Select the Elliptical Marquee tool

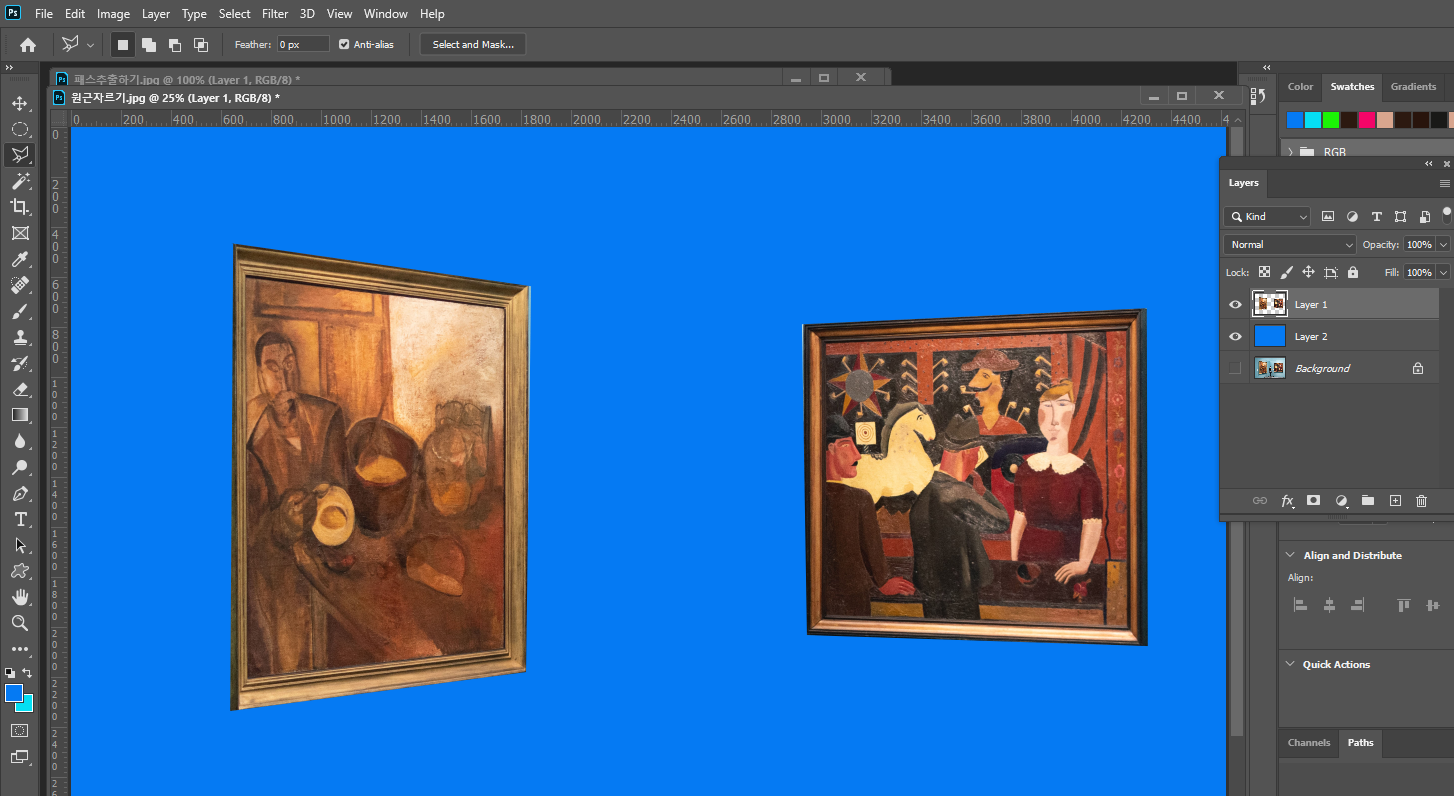(x=19, y=129)
